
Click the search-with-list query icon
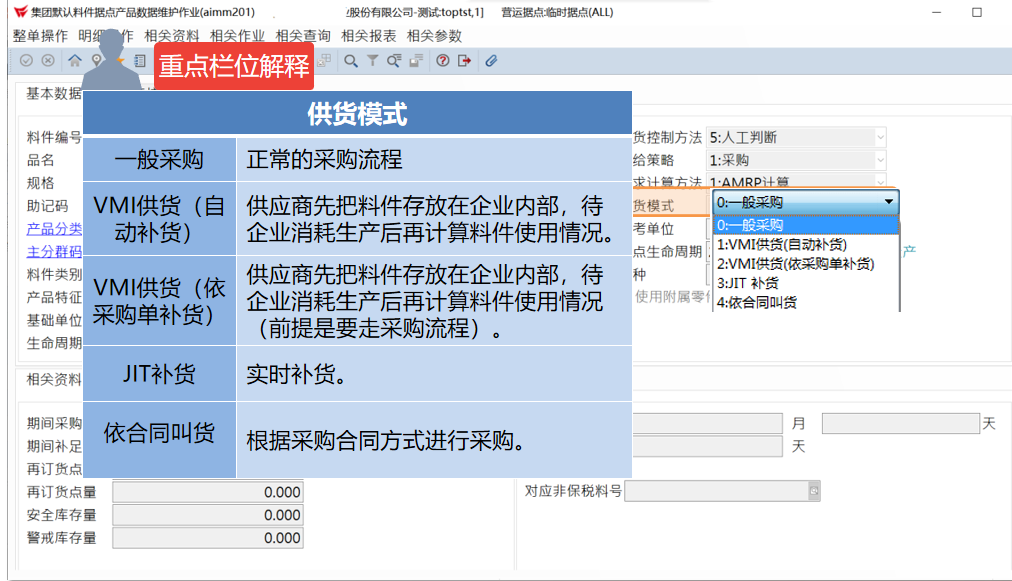point(394,61)
